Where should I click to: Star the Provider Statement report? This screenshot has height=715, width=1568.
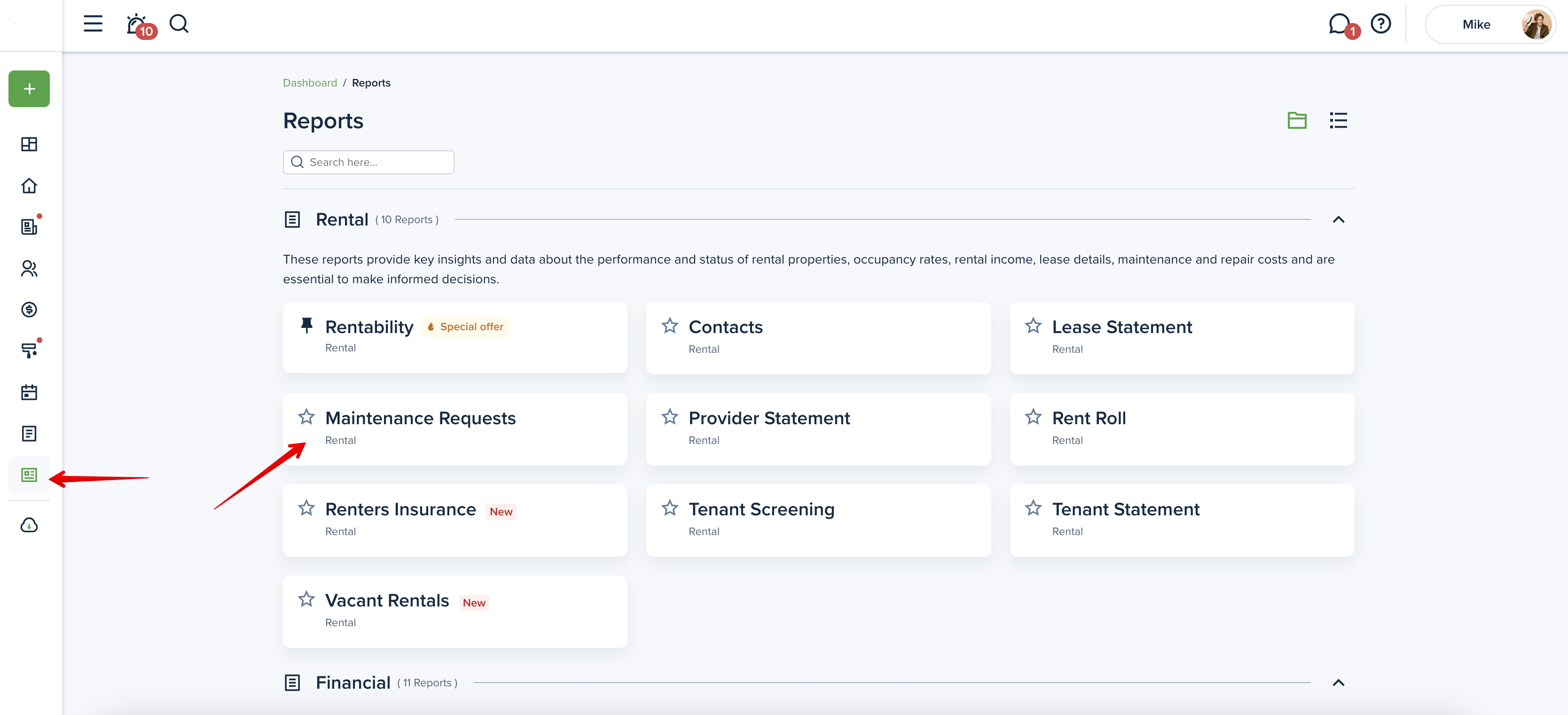[670, 417]
